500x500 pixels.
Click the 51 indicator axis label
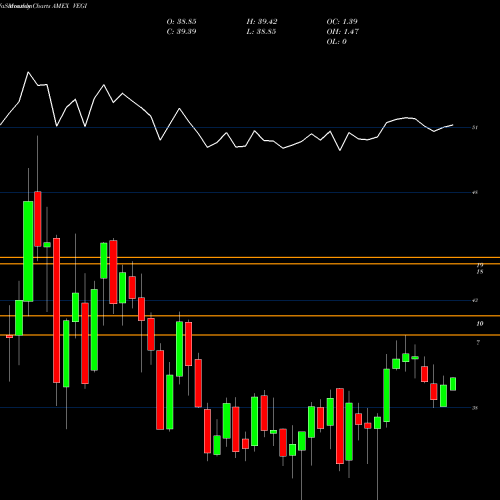click(475, 127)
